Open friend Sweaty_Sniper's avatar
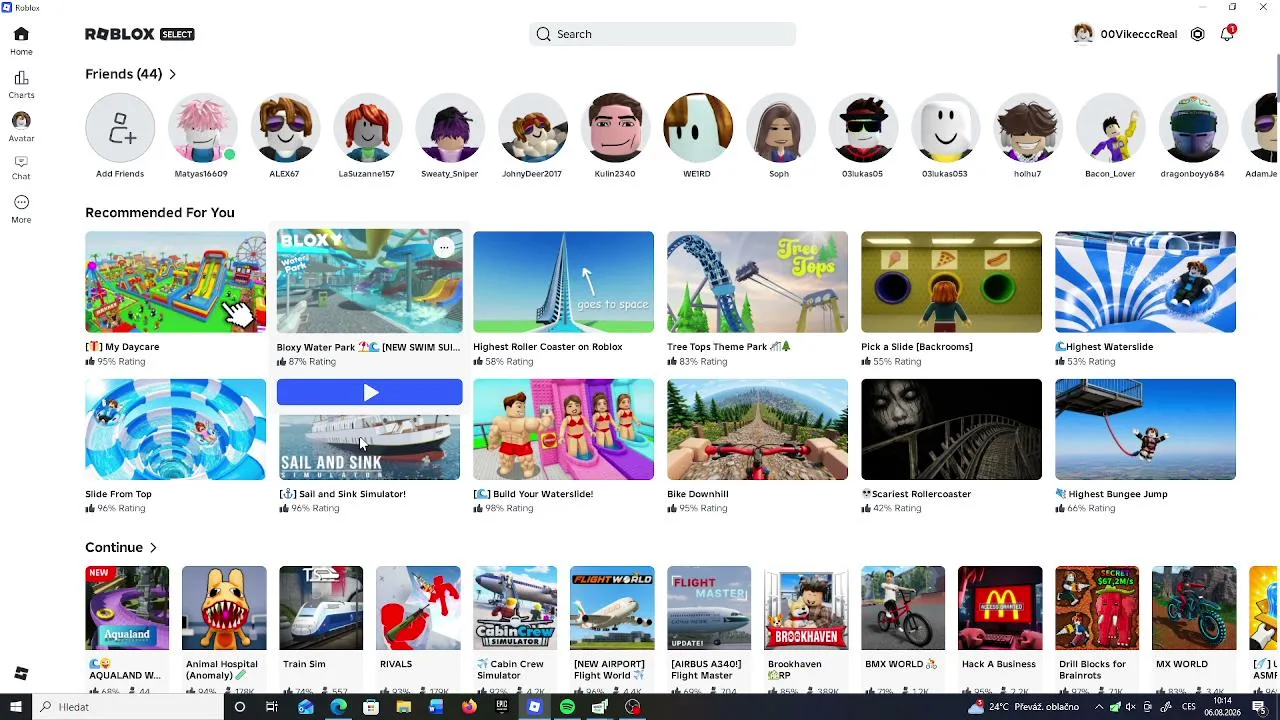The height and width of the screenshot is (720, 1280). pos(450,128)
